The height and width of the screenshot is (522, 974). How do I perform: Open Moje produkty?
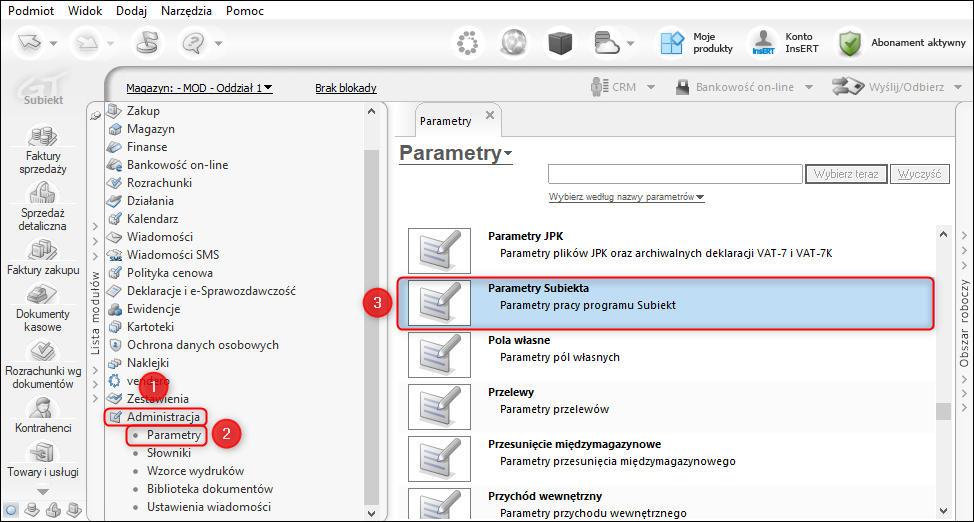click(x=696, y=43)
